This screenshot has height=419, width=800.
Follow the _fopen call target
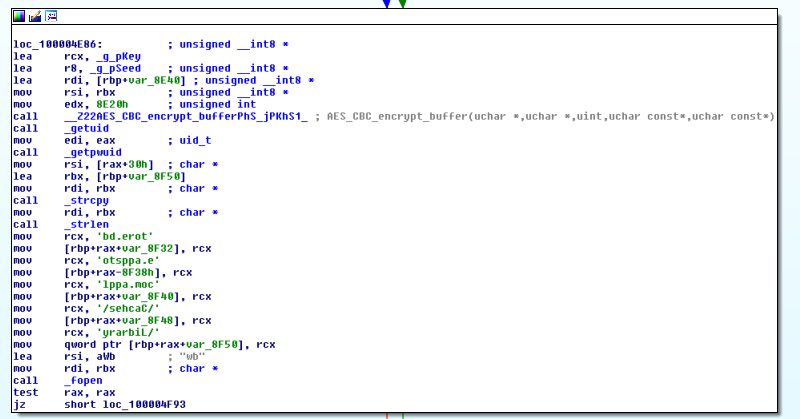click(x=83, y=381)
